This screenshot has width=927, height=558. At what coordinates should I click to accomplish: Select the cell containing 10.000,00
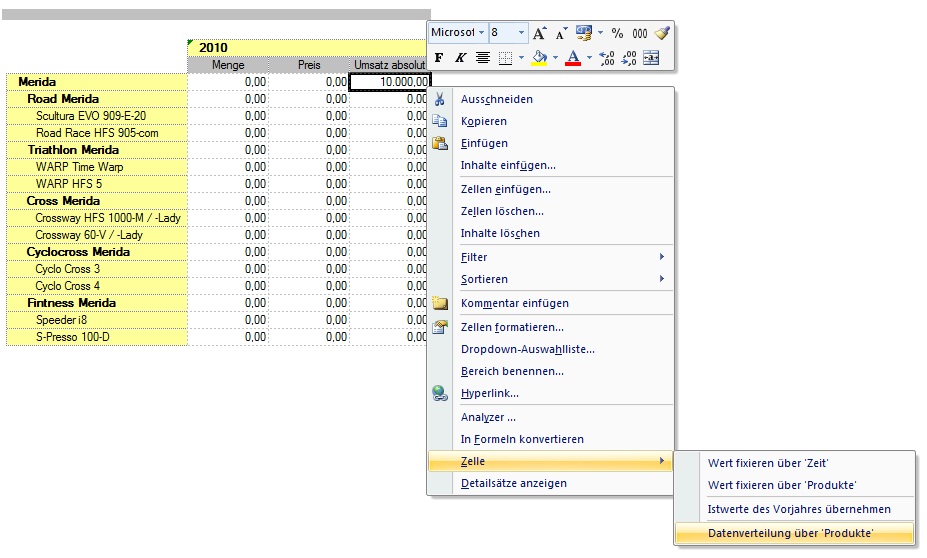(x=390, y=82)
